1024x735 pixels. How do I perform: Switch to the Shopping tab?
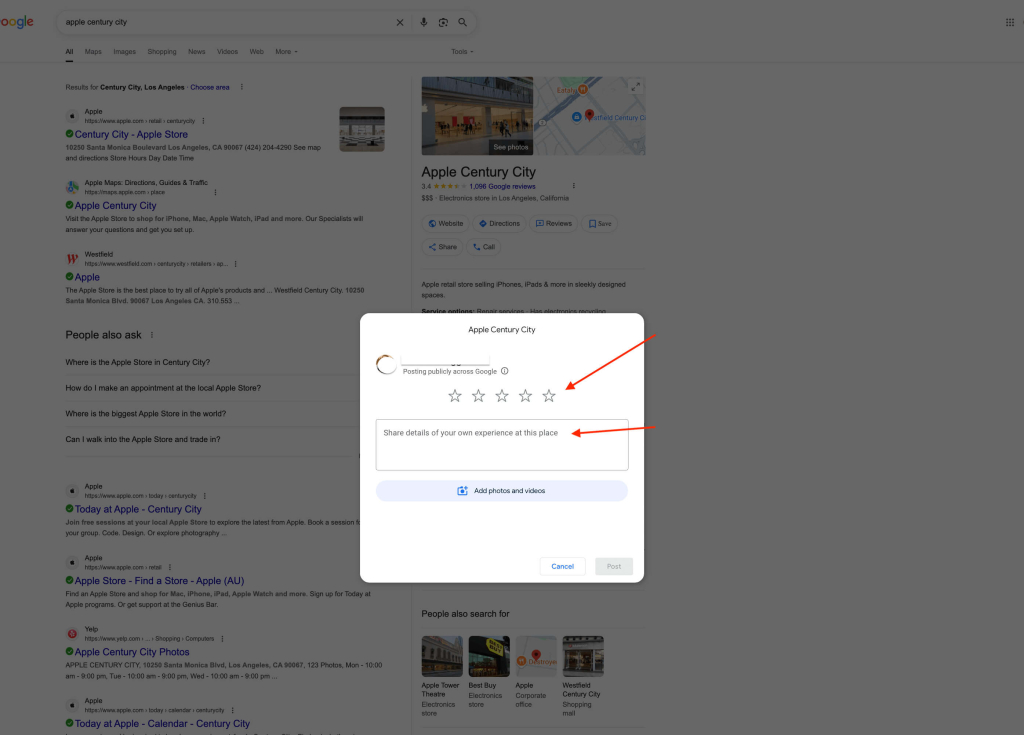click(161, 52)
